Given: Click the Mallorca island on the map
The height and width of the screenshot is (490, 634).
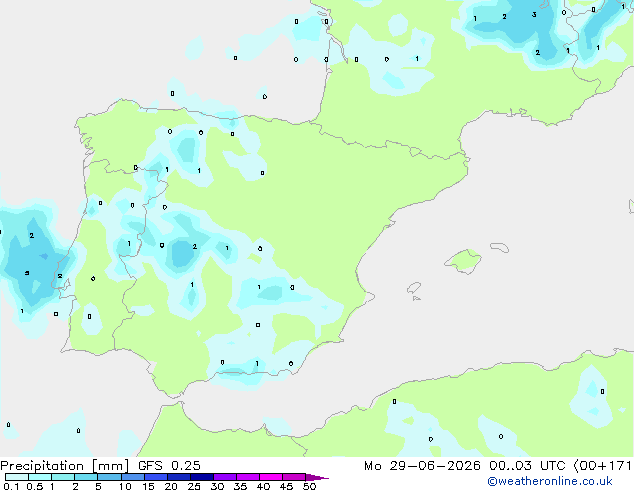Looking at the screenshot, I should pos(463,261).
